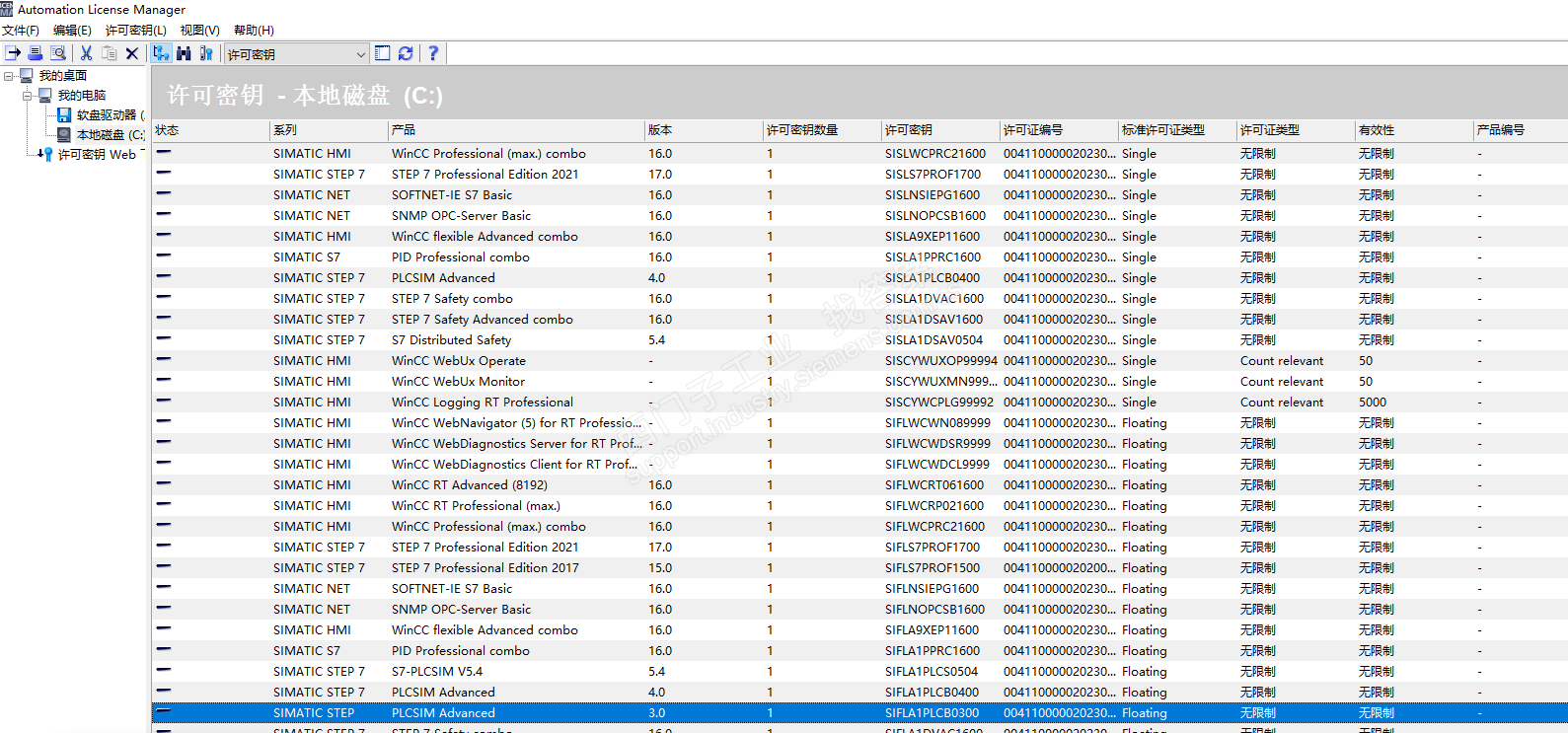The image size is (1568, 733).
Task: Click license key SISCYWUXOP99994
Action: [941, 361]
